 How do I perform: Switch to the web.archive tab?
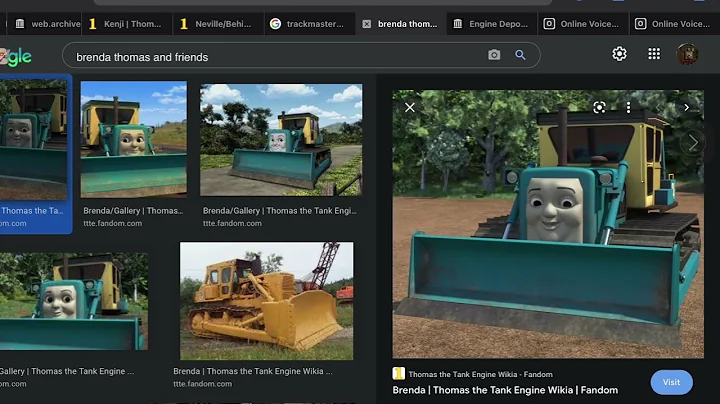click(x=47, y=24)
